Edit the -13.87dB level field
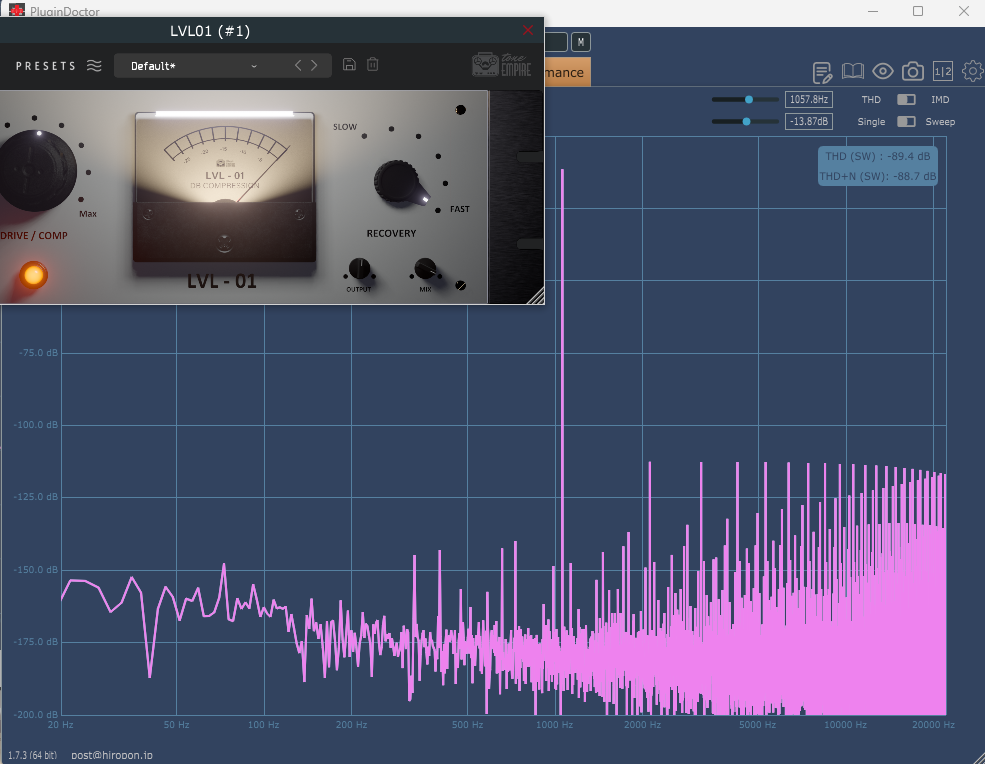This screenshot has height=764, width=985. pyautogui.click(x=808, y=121)
